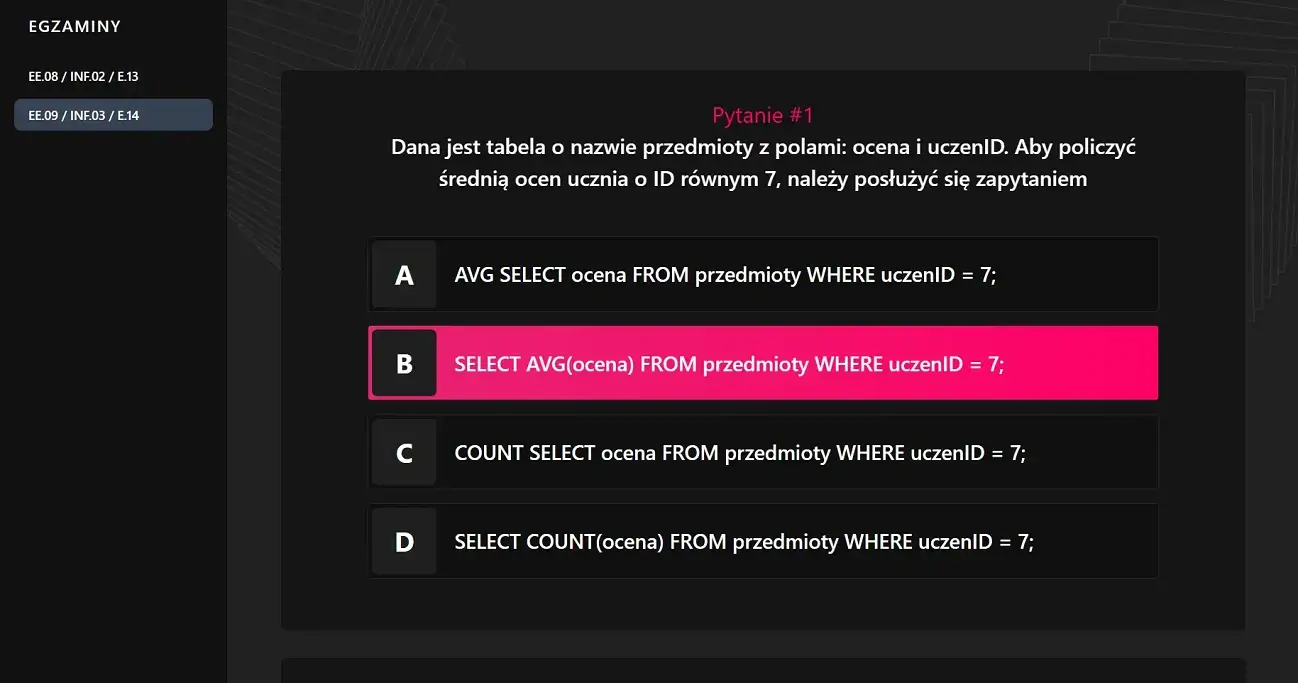This screenshot has width=1298, height=683.
Task: Click the EGZAMINY sidebar heading
Action: pyautogui.click(x=75, y=27)
